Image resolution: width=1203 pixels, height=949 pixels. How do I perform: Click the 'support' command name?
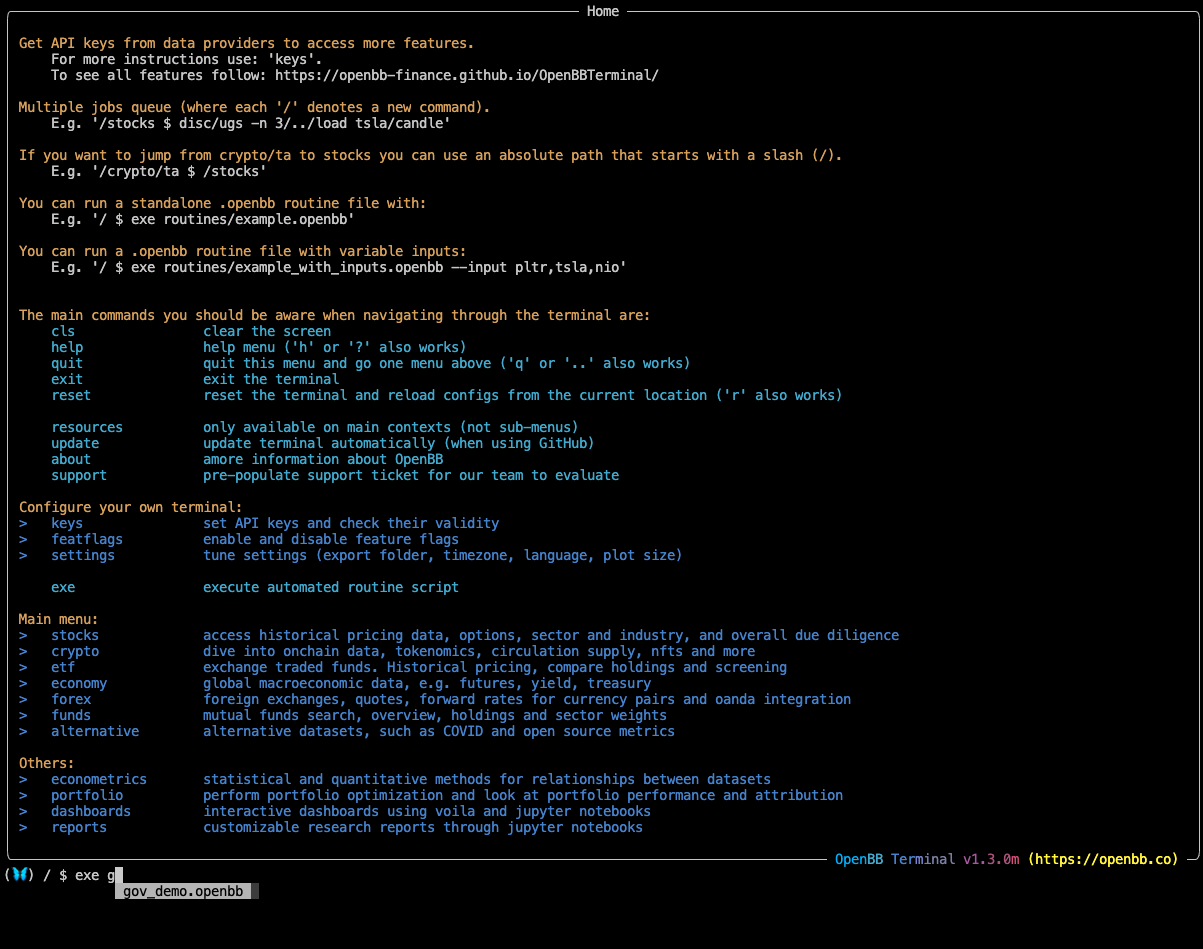click(79, 475)
